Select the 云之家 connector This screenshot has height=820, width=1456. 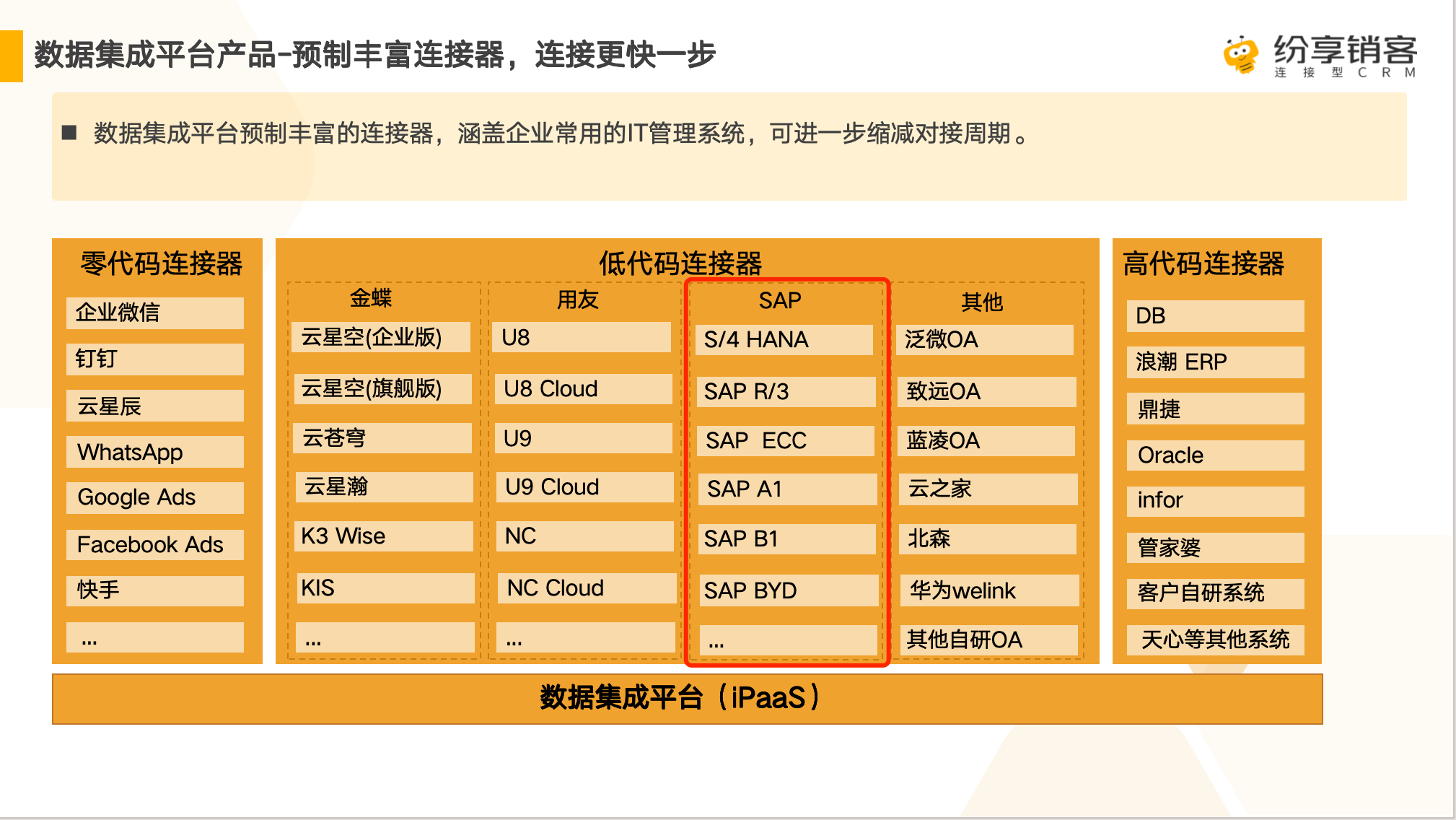pyautogui.click(x=988, y=489)
